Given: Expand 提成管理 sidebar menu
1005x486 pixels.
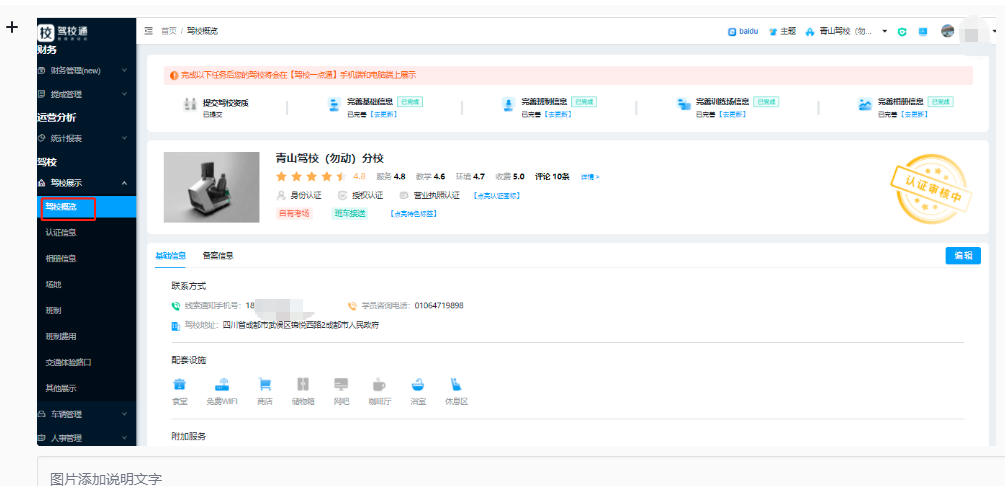Looking at the screenshot, I should click(x=87, y=94).
